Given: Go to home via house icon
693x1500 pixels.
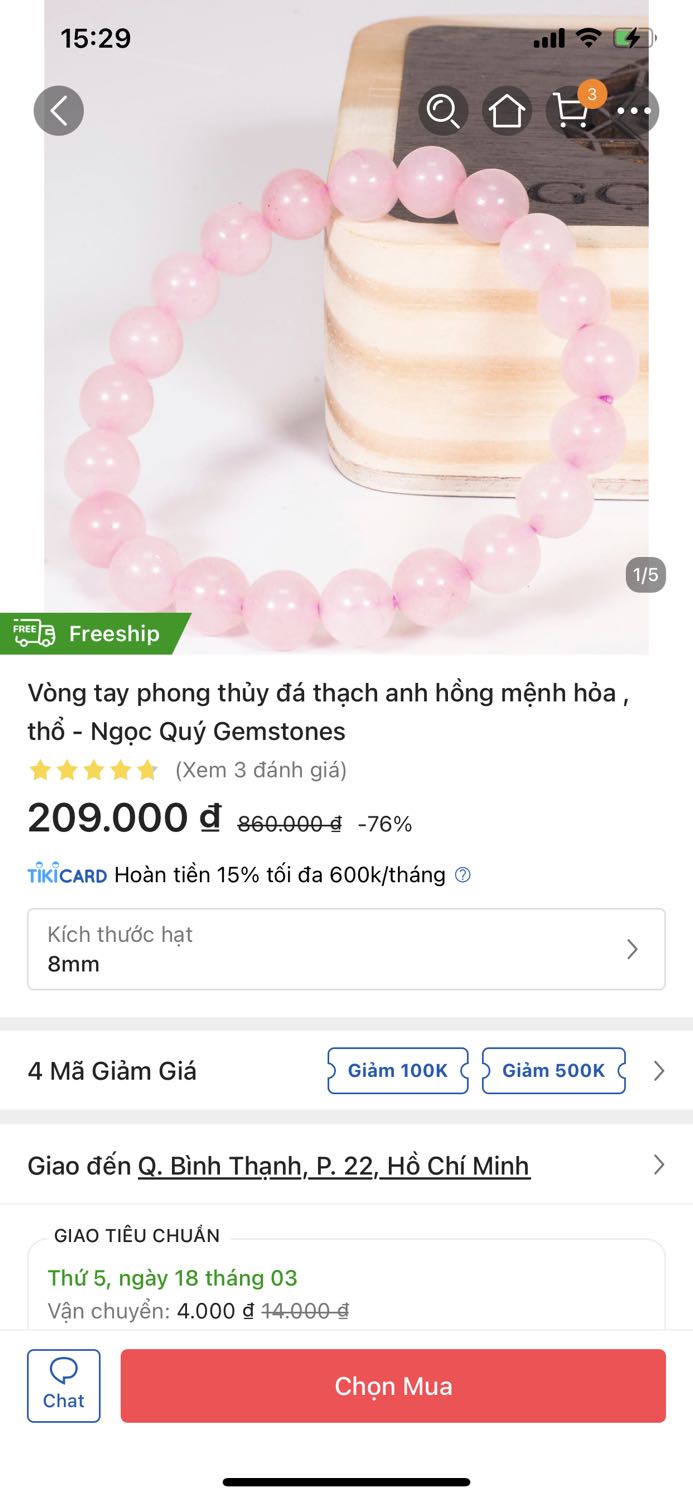Looking at the screenshot, I should (507, 111).
